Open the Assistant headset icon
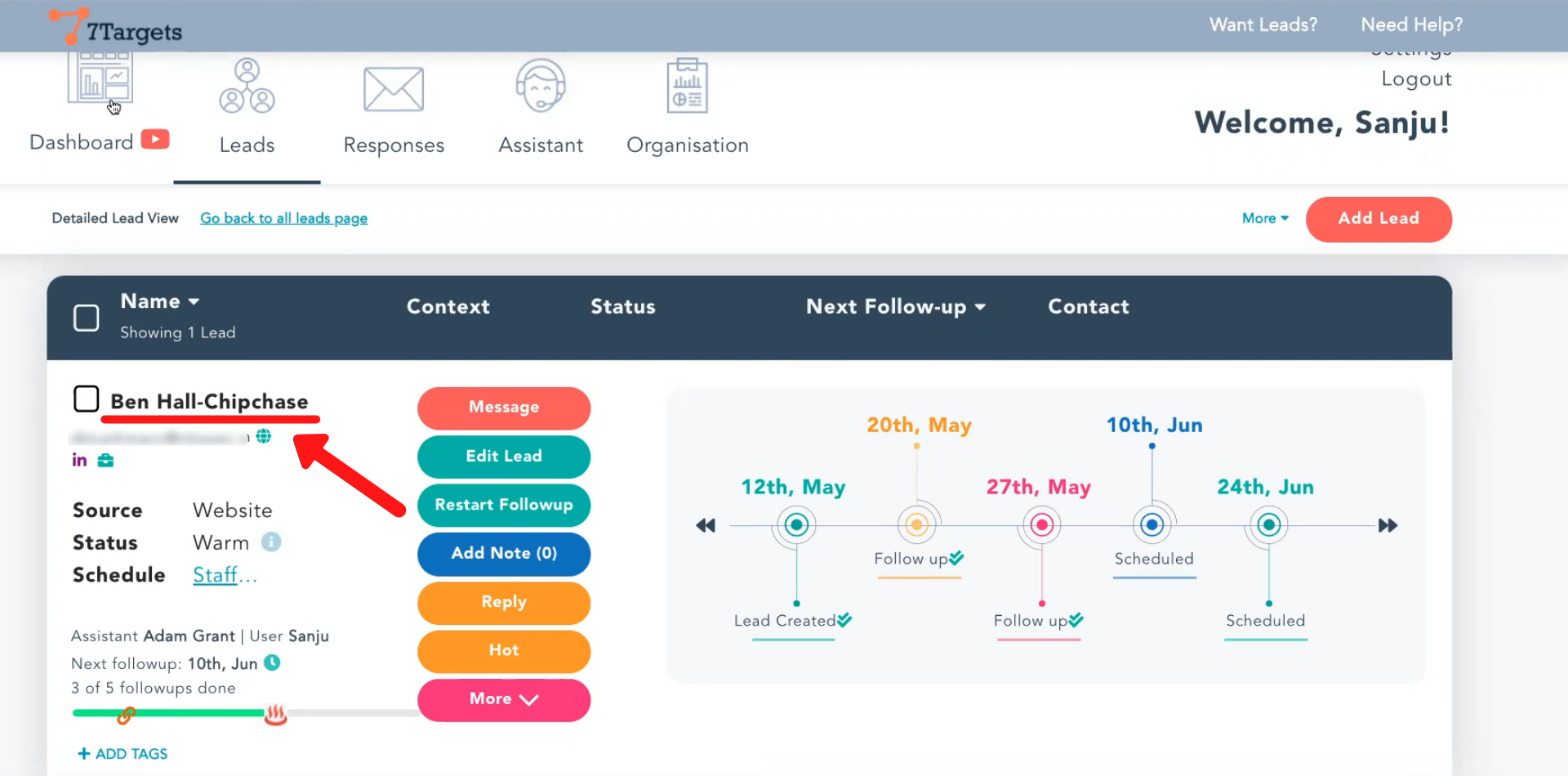 coord(541,87)
